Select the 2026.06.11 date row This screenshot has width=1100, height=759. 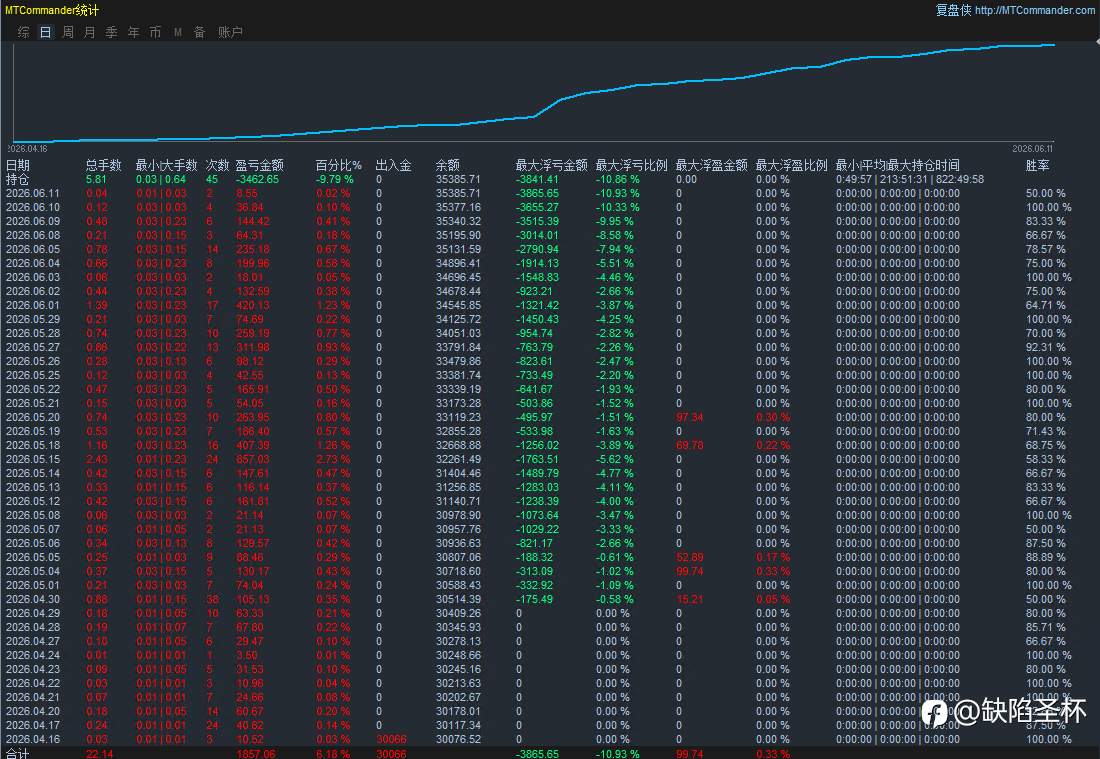point(33,194)
